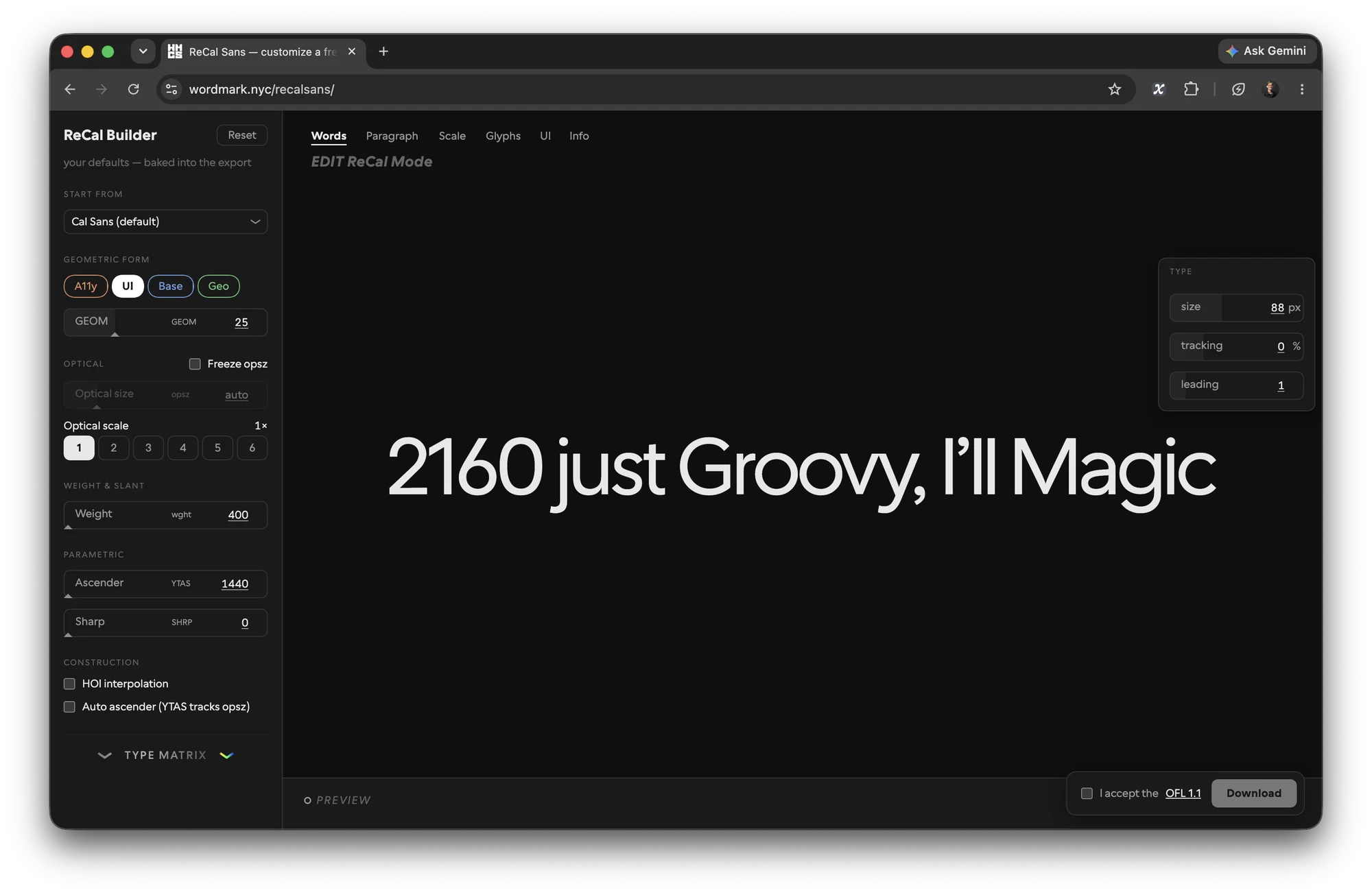
Task: Click the profile avatar icon
Action: (1270, 89)
